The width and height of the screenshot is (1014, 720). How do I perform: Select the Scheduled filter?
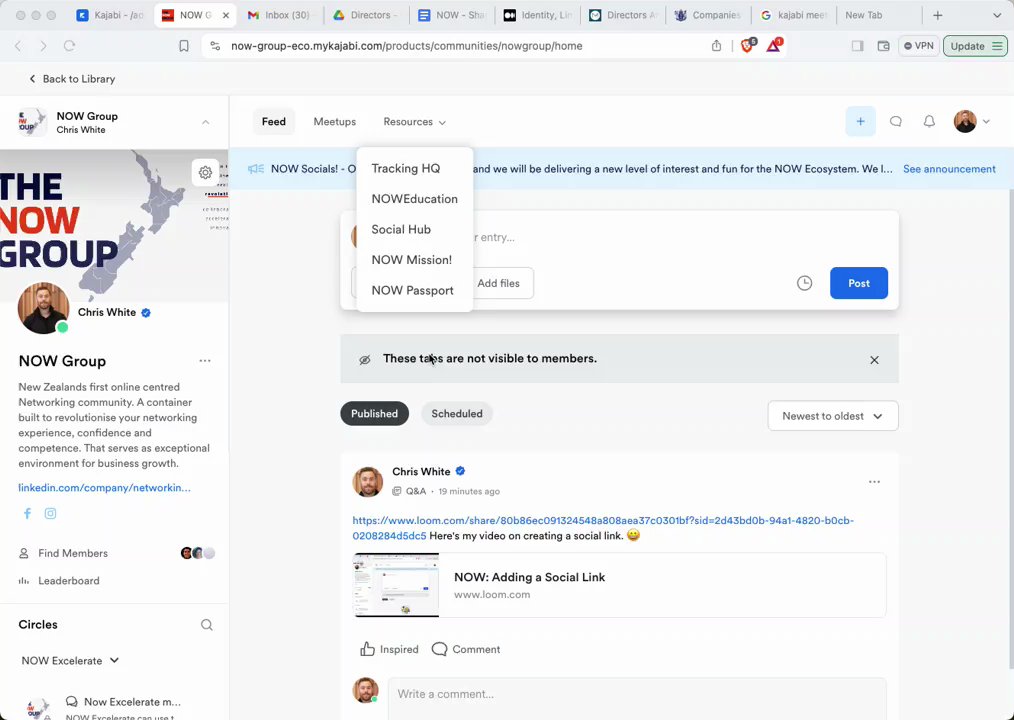457,413
